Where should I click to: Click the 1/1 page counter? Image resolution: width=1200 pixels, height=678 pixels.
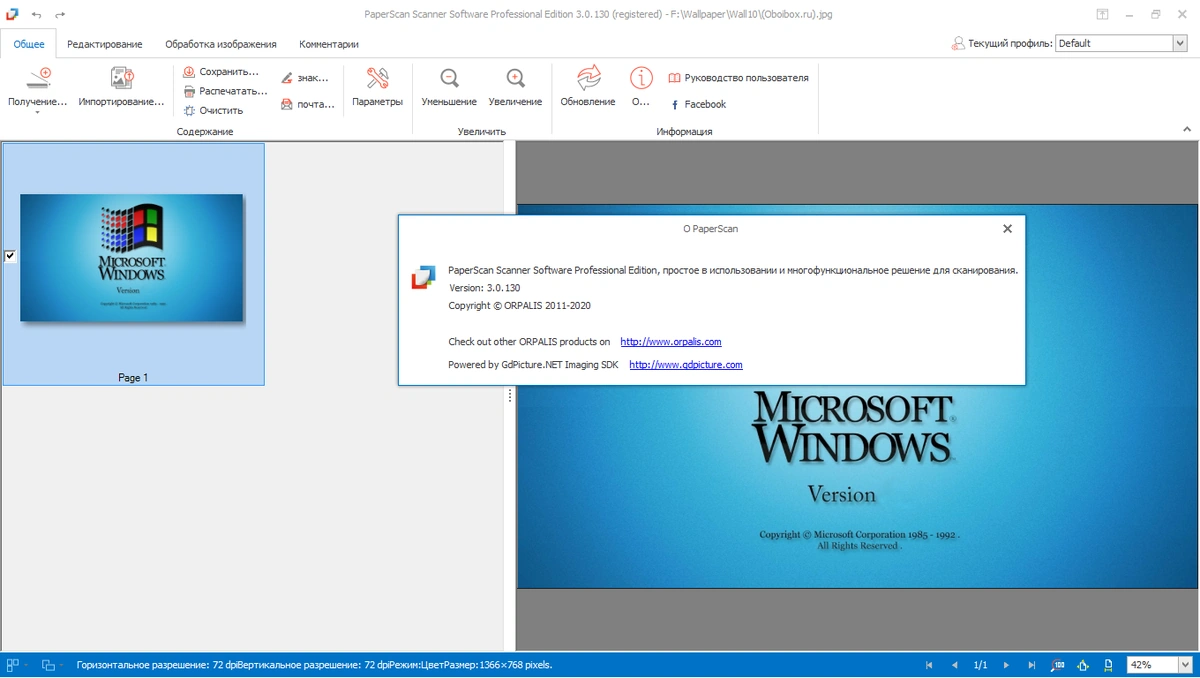[980, 665]
